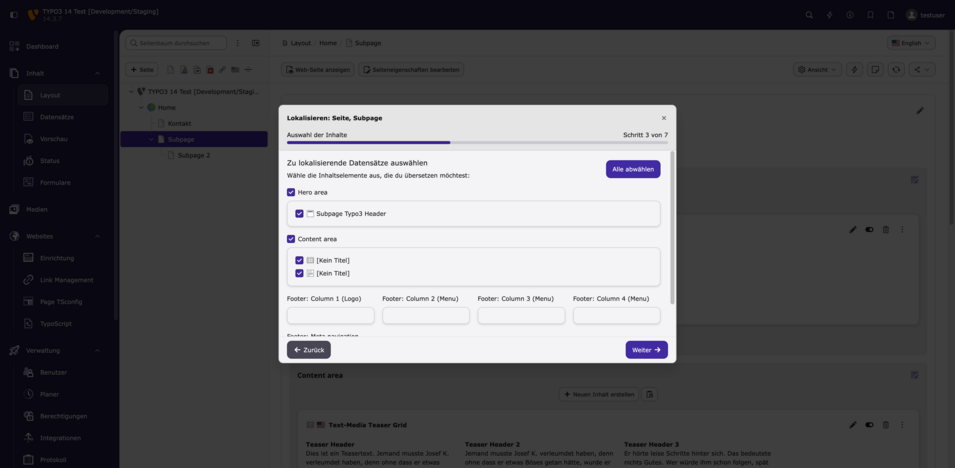The image size is (955, 468).
Task: Select the Kontakt page in the tree
Action: (180, 124)
